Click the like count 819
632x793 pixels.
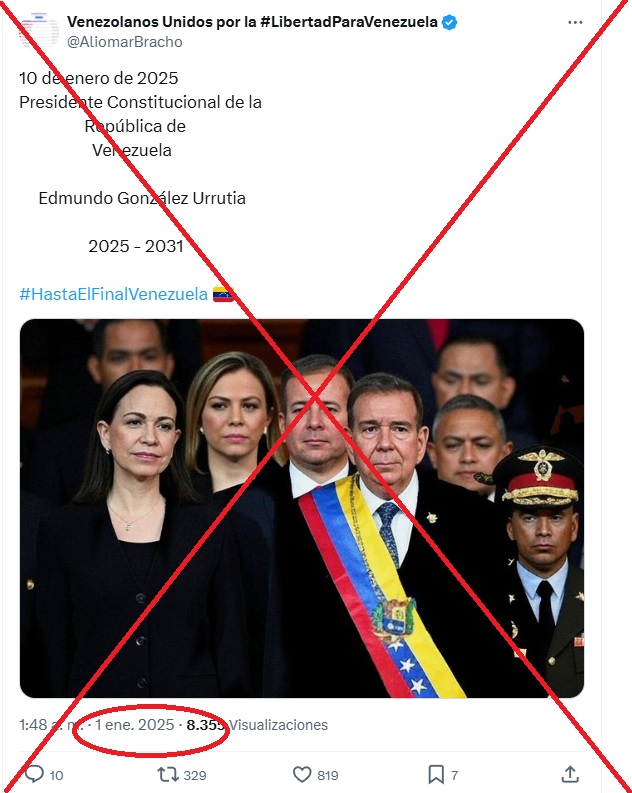(x=328, y=775)
